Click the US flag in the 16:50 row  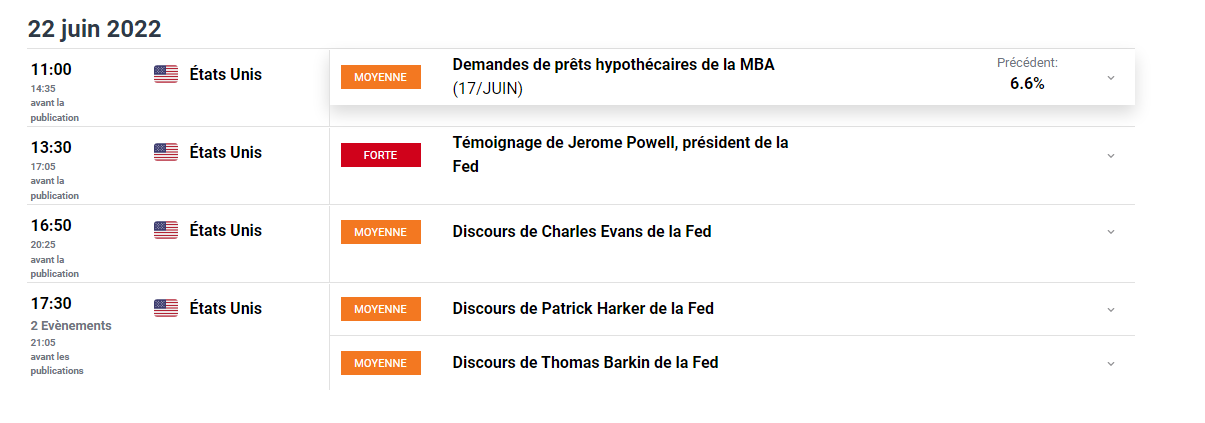(x=166, y=230)
